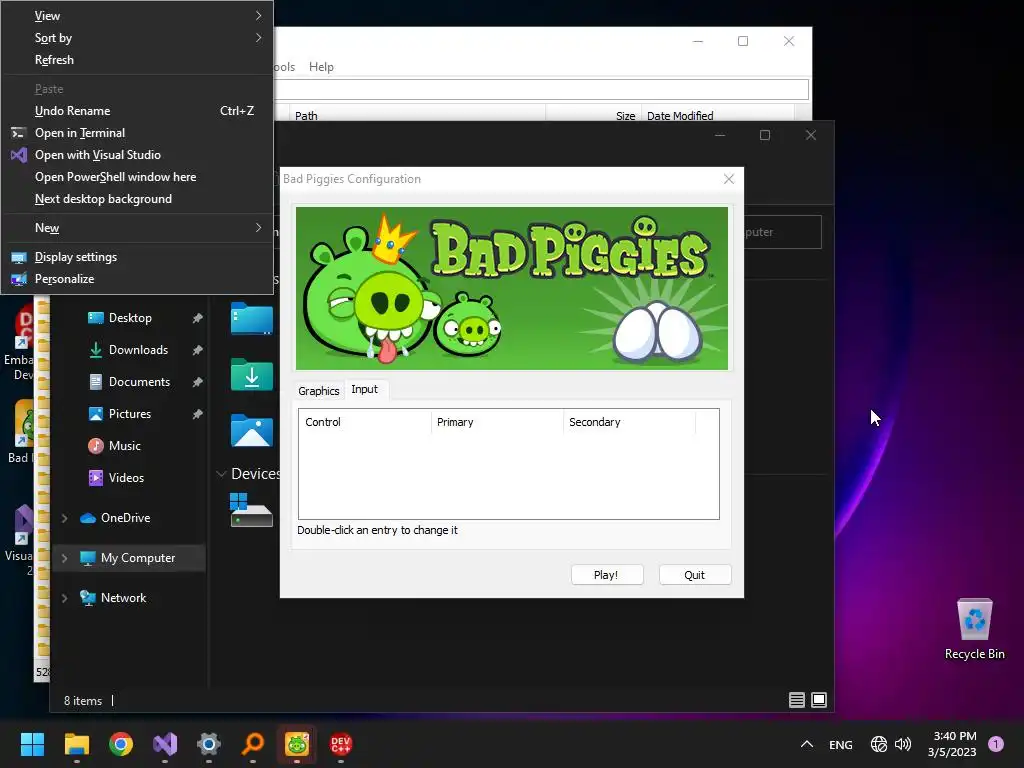This screenshot has height=768, width=1024.
Task: Select Open PowerShell window here
Action: coord(136,177)
